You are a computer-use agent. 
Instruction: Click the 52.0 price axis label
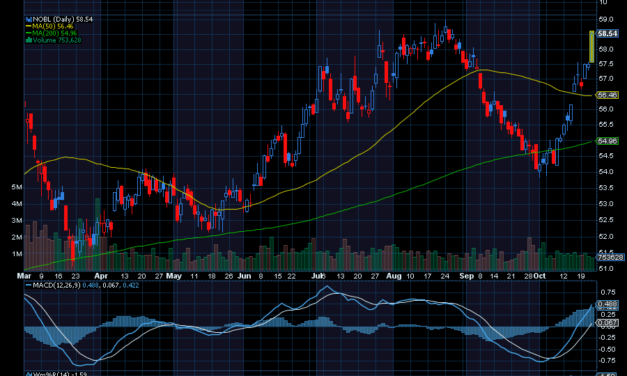coord(605,237)
